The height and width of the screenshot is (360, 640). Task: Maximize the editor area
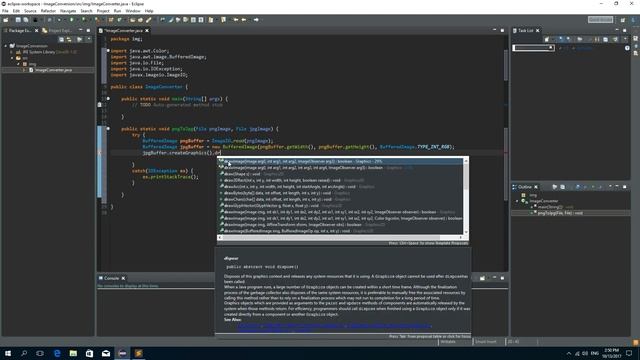tap(502, 30)
